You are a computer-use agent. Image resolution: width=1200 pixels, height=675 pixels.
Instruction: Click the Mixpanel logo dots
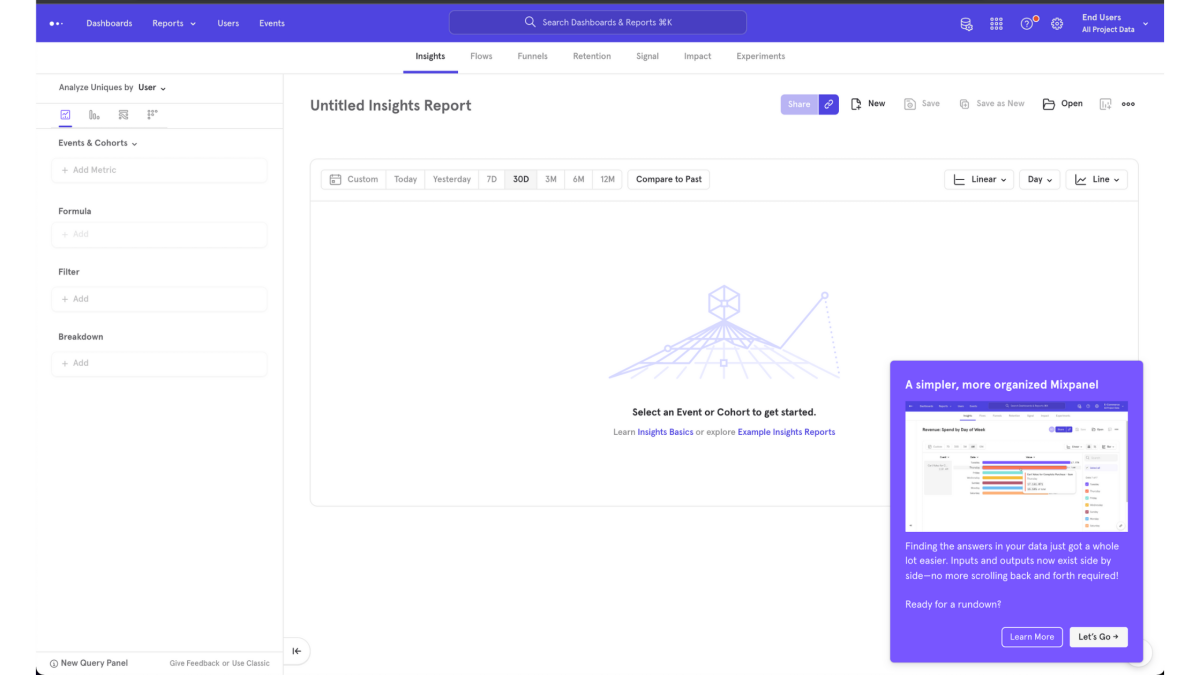click(x=56, y=23)
